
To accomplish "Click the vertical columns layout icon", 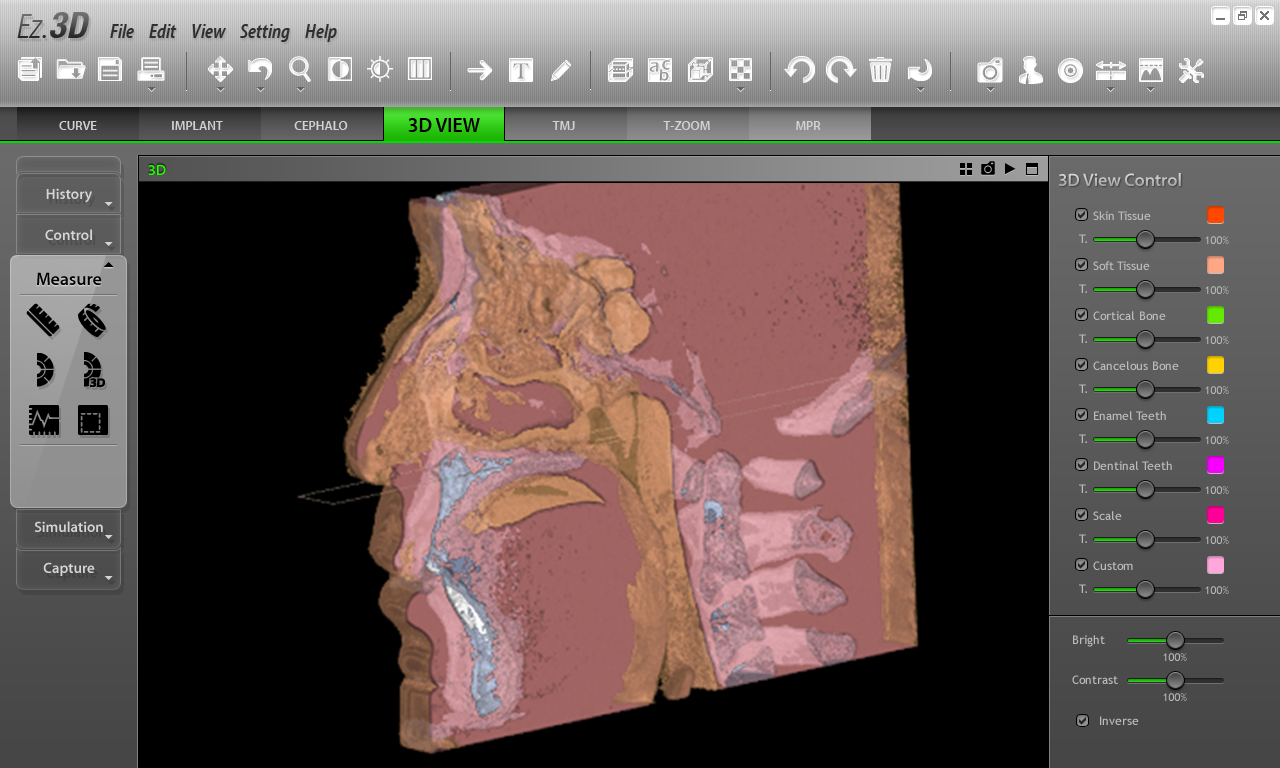I will 420,69.
